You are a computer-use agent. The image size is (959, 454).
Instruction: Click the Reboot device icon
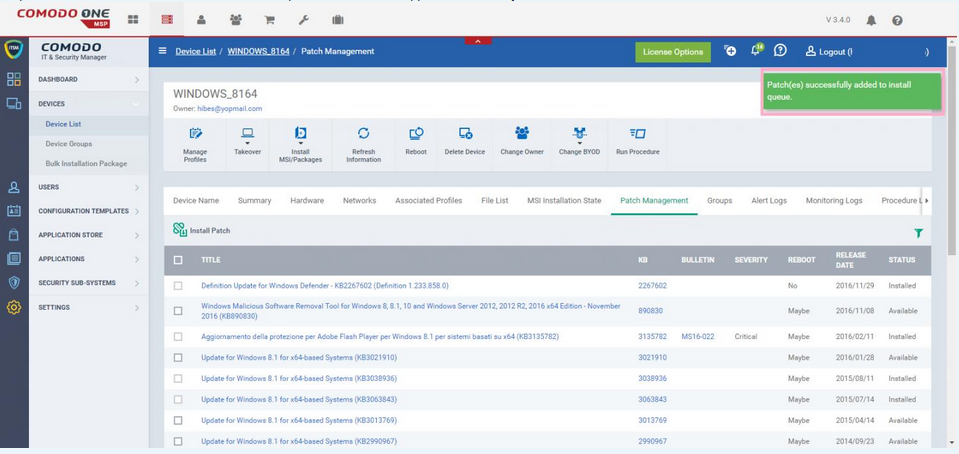pyautogui.click(x=416, y=134)
